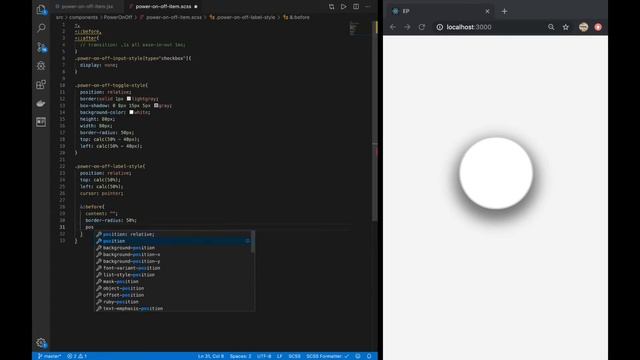The image size is (640, 360).
Task: Bookmark the page with the star icon
Action: tap(566, 27)
